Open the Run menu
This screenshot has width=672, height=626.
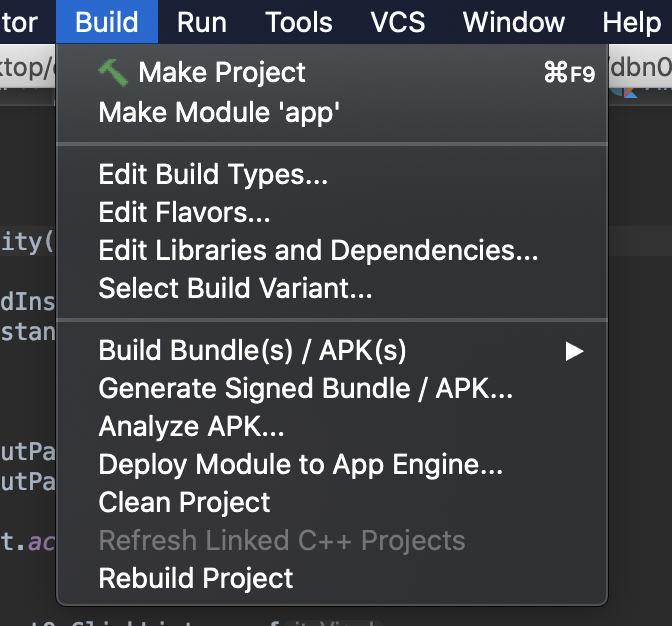(202, 22)
